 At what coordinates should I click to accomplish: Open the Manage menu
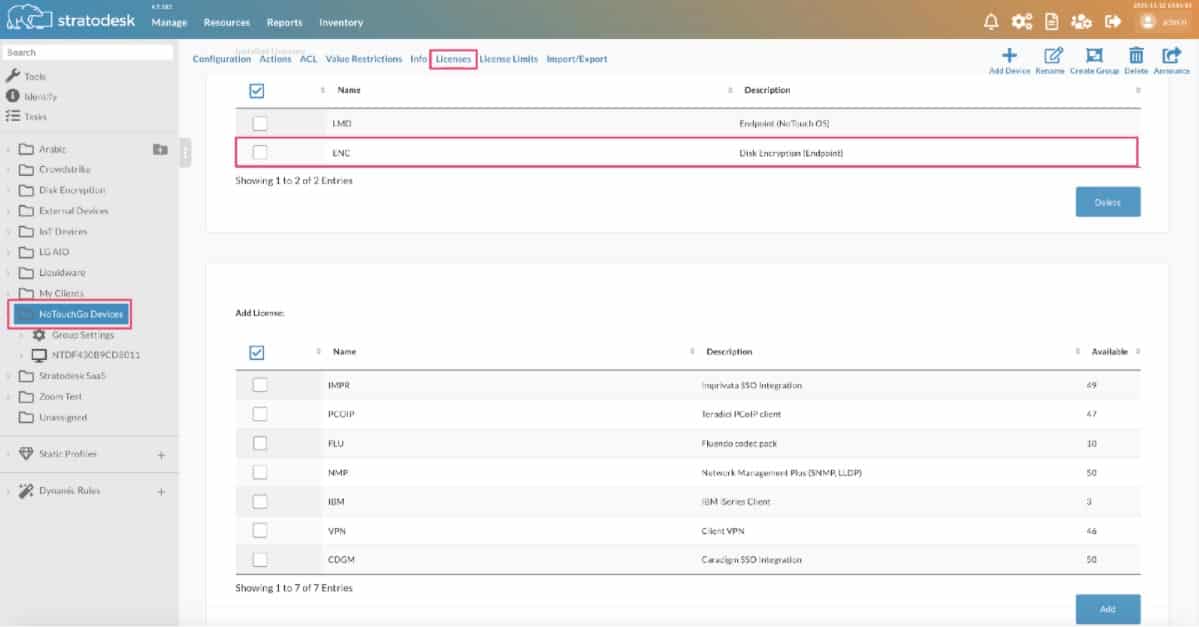click(x=169, y=23)
